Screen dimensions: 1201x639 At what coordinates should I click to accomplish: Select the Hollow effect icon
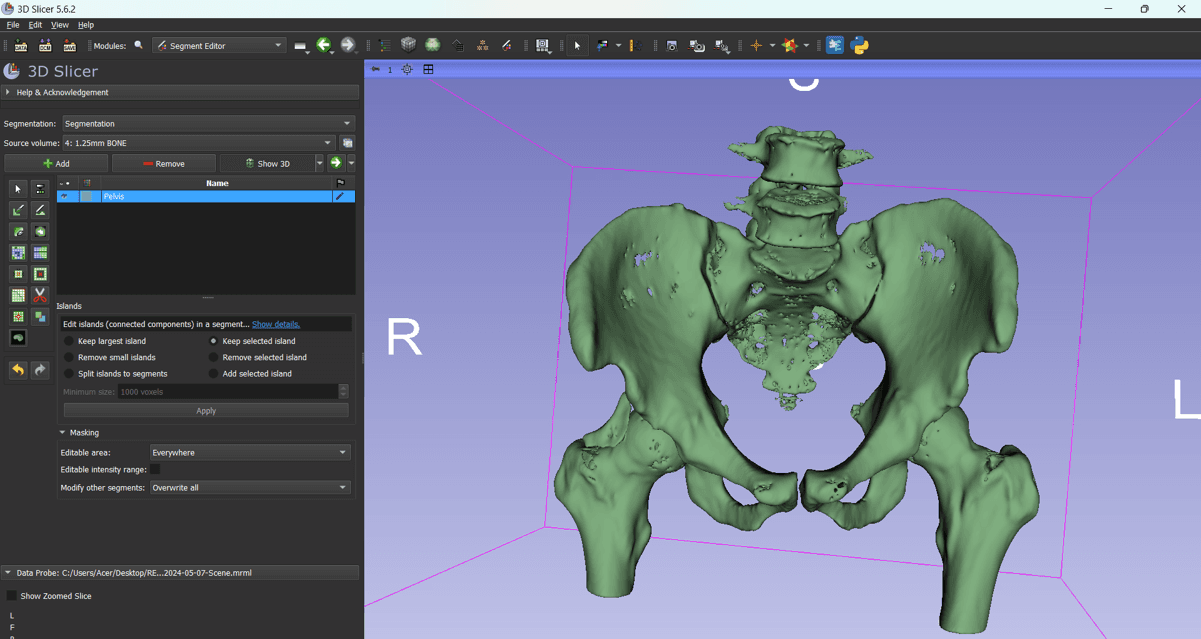pos(40,274)
